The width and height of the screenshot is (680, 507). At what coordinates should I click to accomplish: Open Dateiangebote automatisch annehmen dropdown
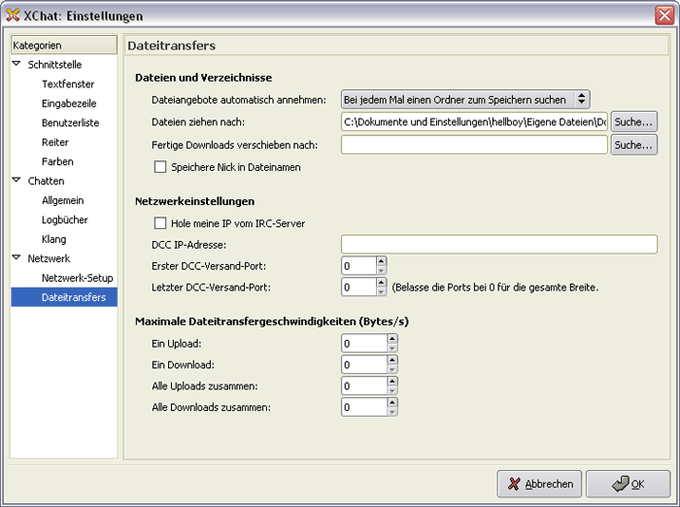(465, 100)
